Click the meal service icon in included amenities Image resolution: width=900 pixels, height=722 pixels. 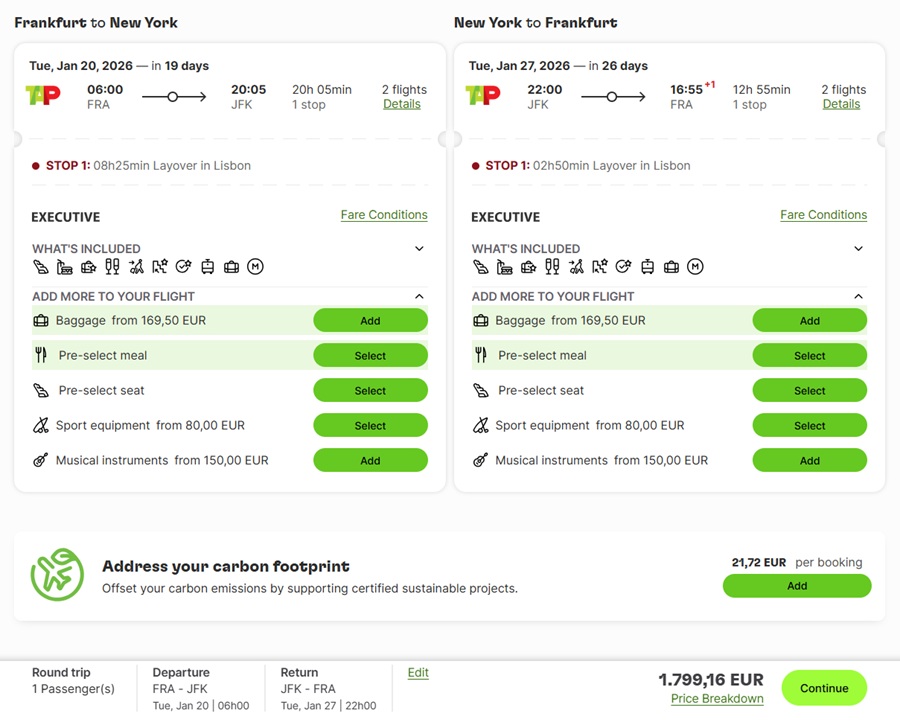point(64,267)
